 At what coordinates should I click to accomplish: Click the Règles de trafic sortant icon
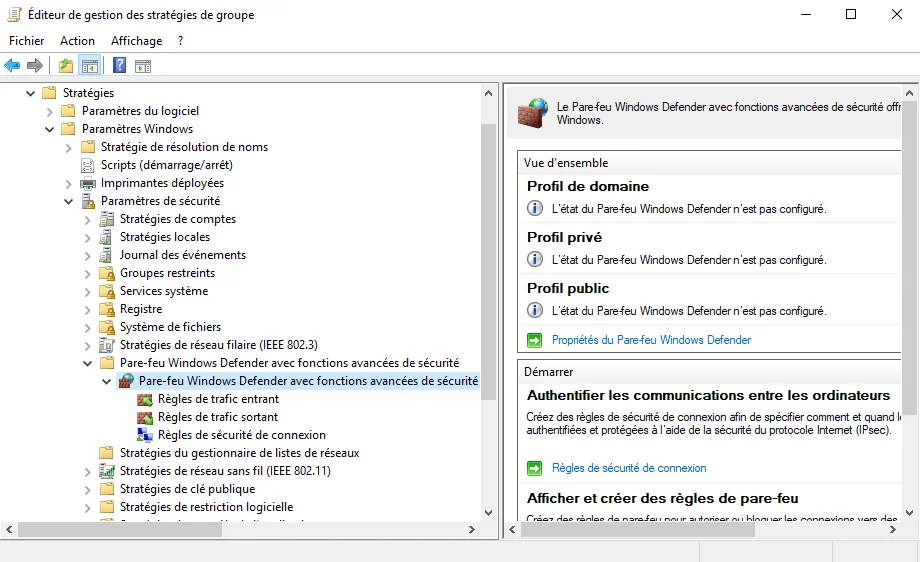coord(145,418)
